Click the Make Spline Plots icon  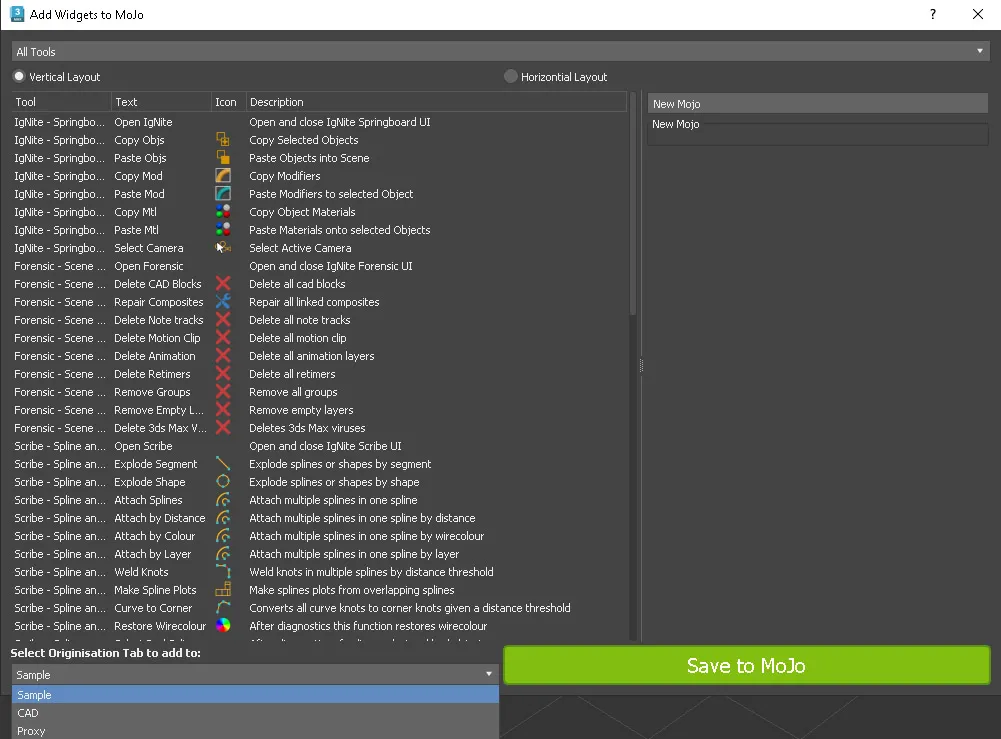(x=223, y=590)
